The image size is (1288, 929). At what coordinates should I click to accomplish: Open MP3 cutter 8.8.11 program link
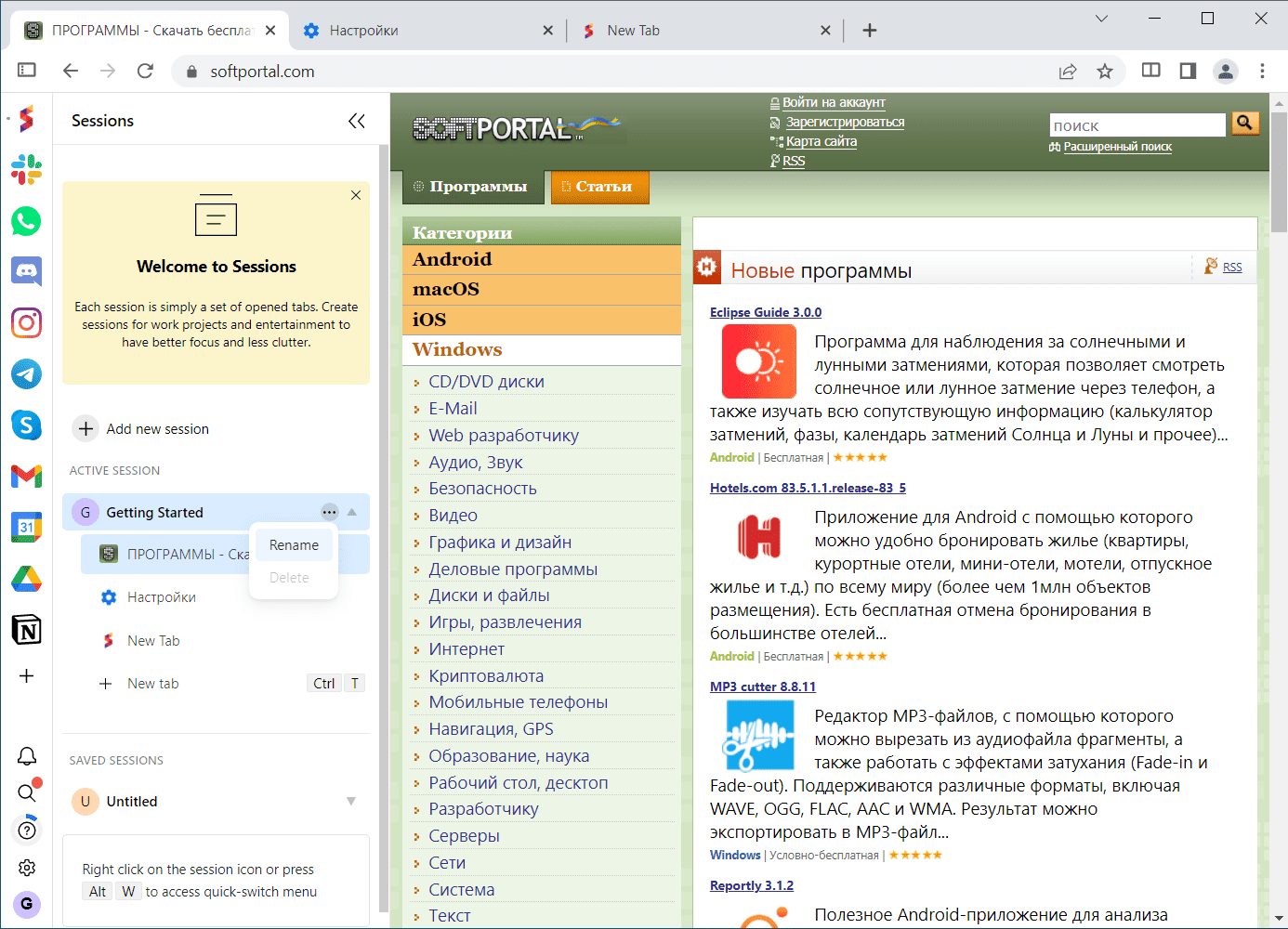763,687
